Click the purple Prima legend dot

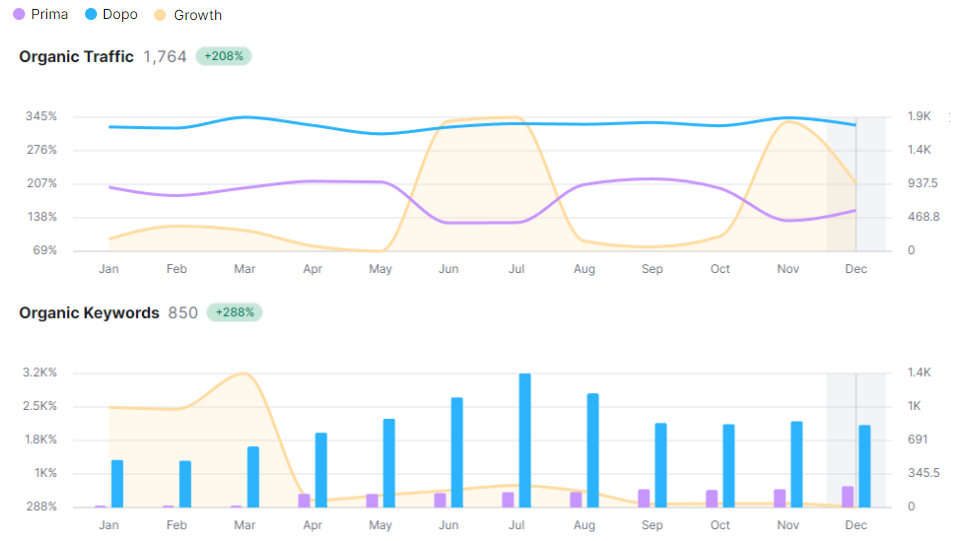point(19,15)
